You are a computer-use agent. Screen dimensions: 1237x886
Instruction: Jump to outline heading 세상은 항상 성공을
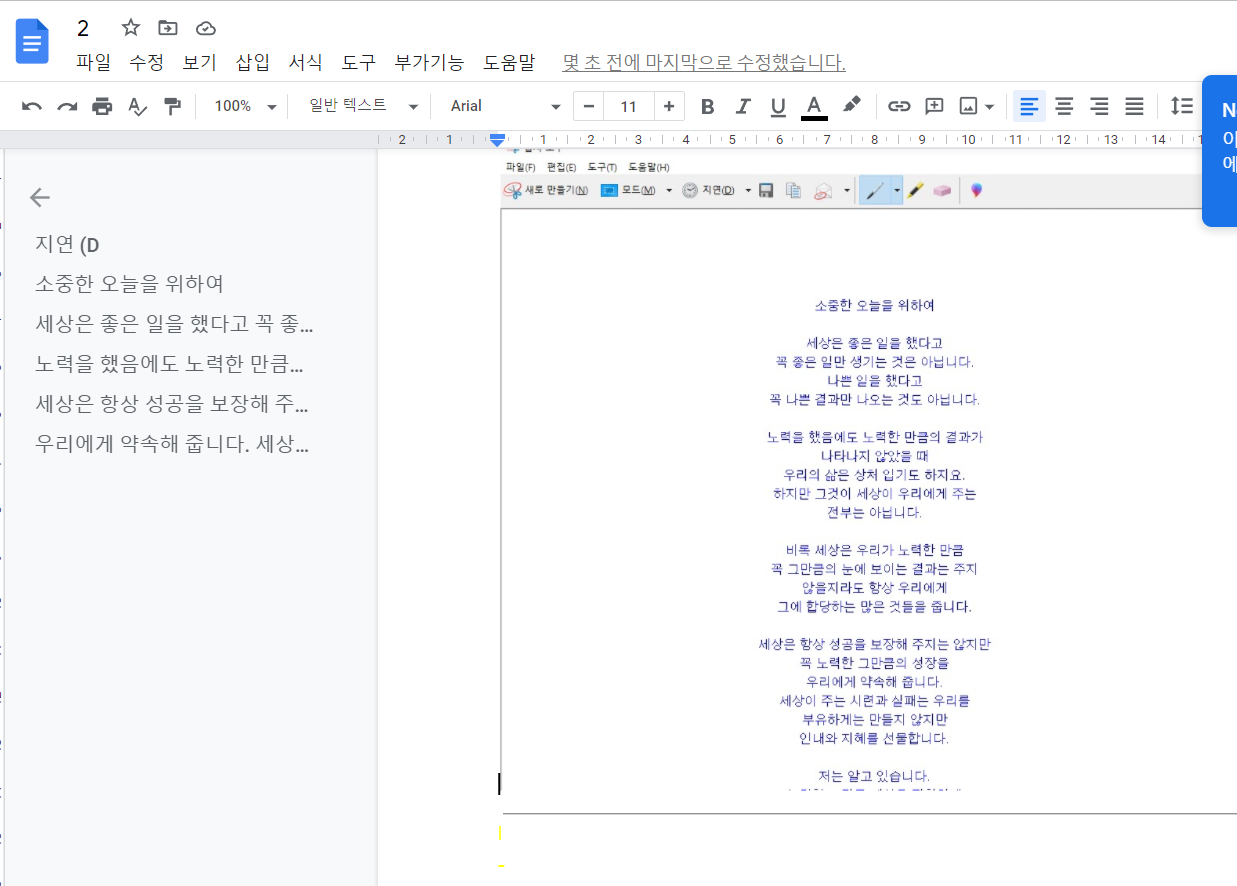click(x=172, y=404)
